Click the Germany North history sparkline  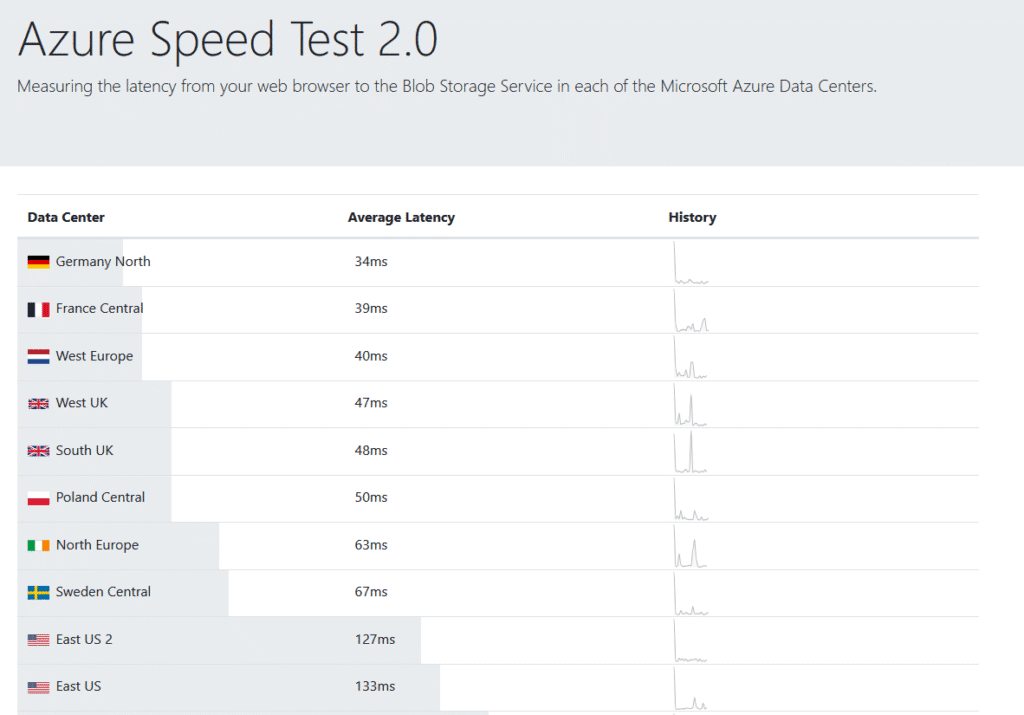(x=691, y=262)
